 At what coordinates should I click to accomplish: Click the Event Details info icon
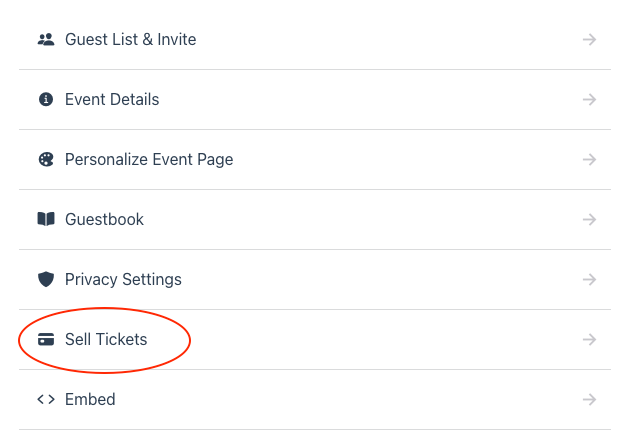(x=45, y=100)
